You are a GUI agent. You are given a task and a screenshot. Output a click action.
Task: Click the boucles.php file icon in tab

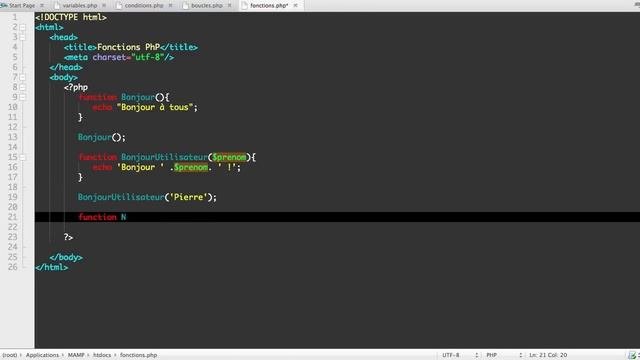186,5
